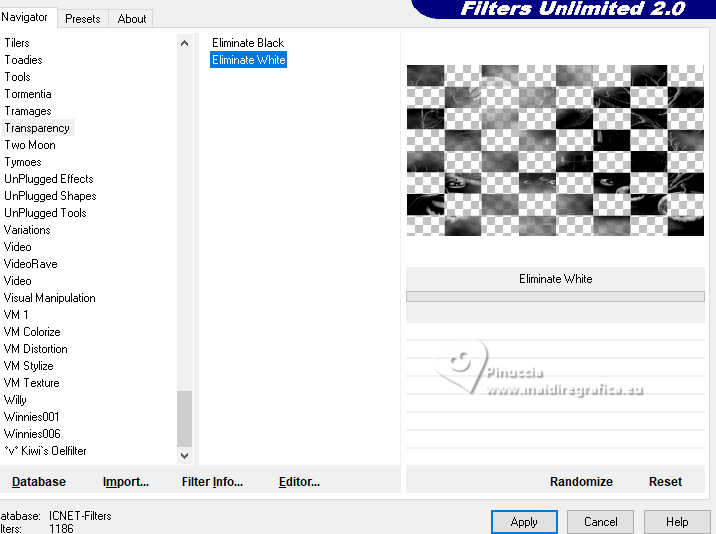Open the Presets tab
716x534 pixels.
(82, 19)
